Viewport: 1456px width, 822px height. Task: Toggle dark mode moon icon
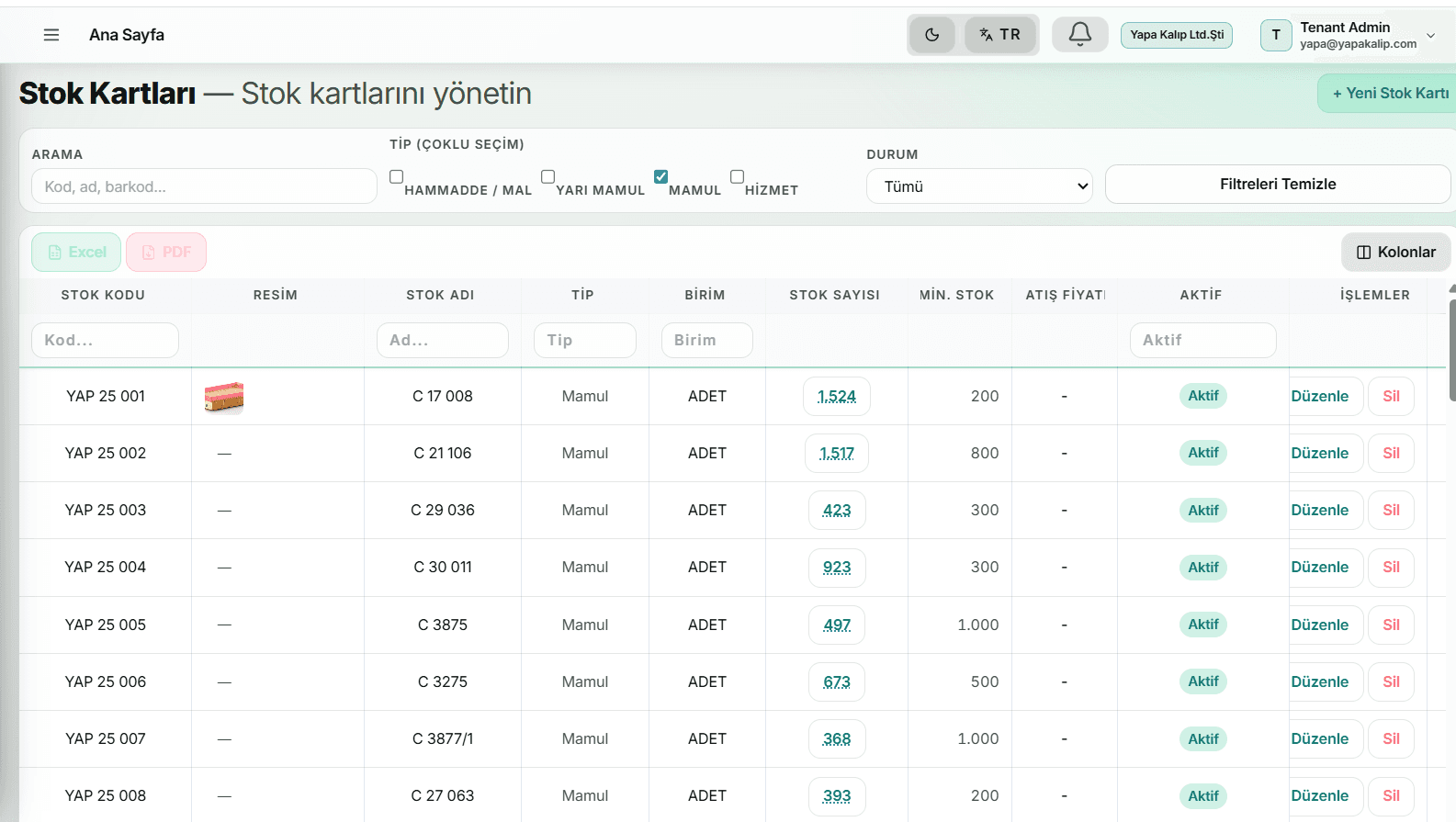click(932, 35)
